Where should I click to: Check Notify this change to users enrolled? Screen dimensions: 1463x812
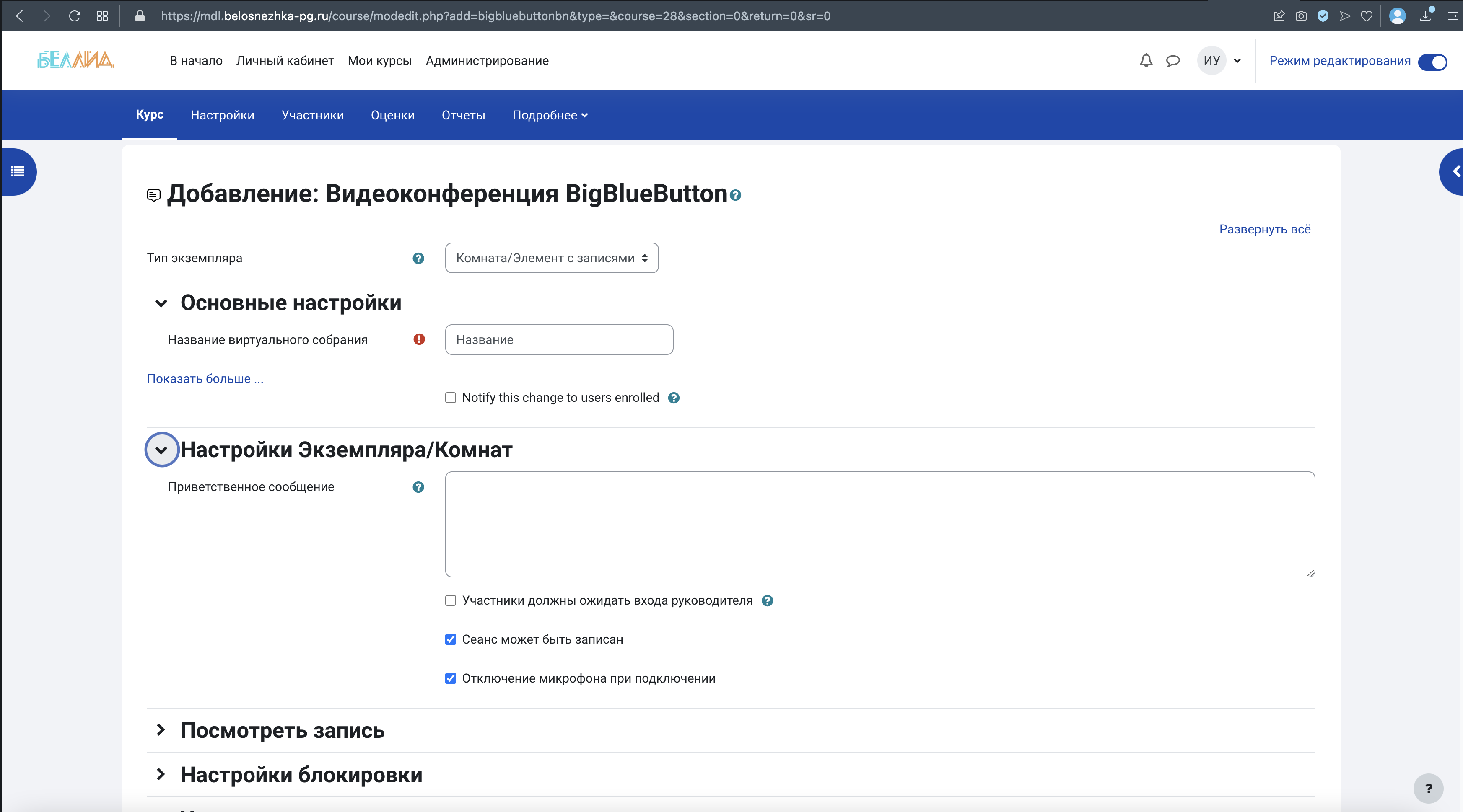pos(450,398)
